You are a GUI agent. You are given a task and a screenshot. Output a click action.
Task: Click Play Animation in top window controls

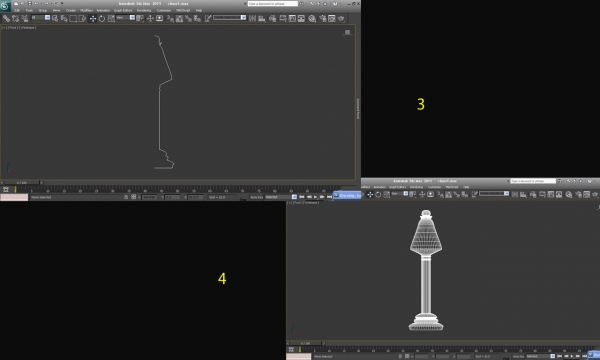[315, 197]
